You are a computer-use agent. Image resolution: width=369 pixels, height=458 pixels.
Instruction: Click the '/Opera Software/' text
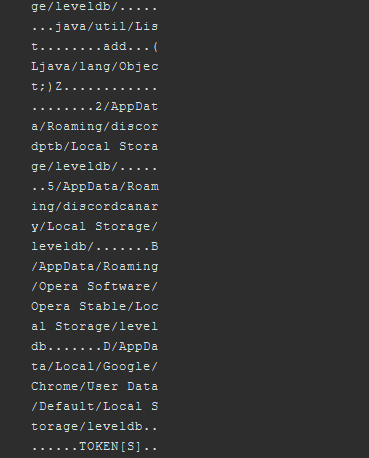click(x=95, y=287)
